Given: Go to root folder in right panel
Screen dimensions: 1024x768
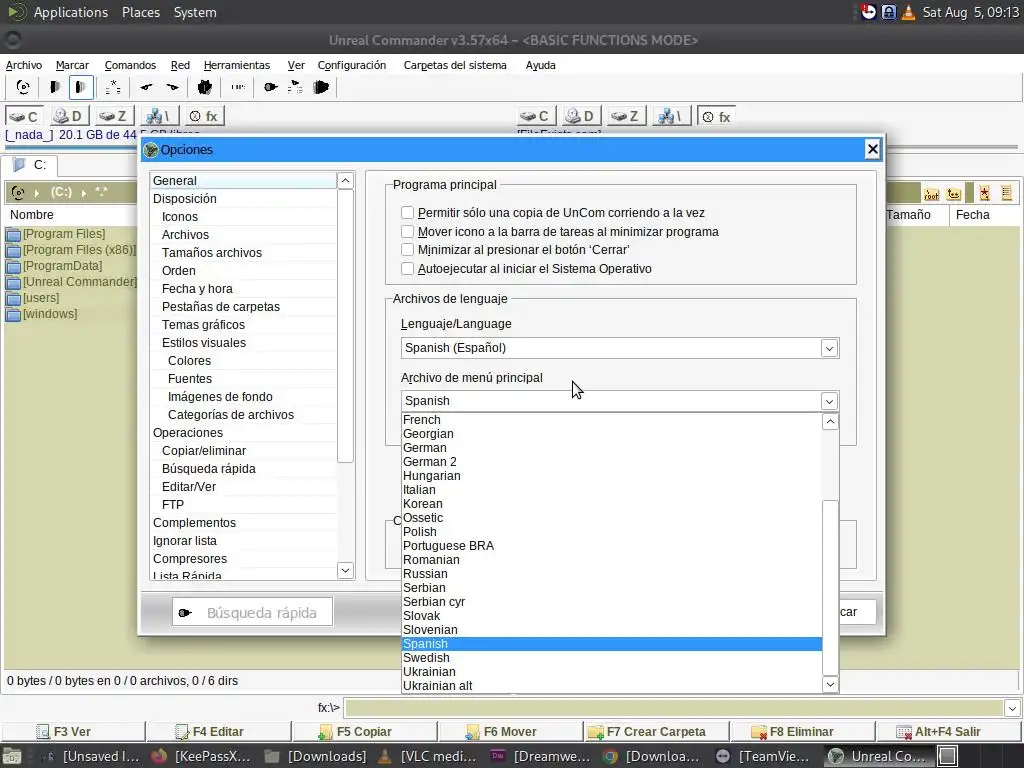Looking at the screenshot, I should tap(931, 194).
